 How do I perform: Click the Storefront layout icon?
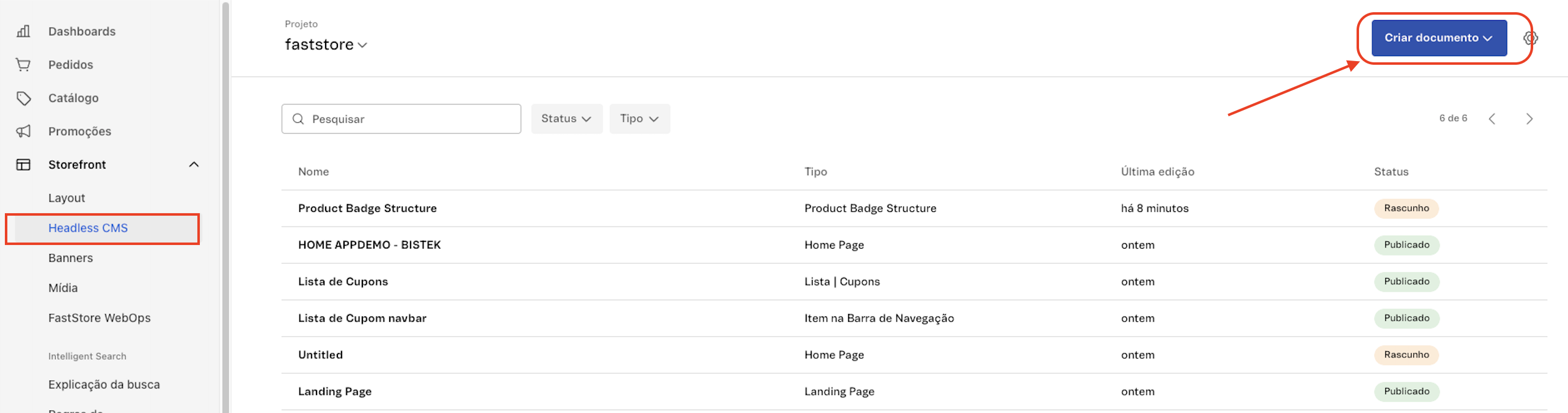pos(23,165)
